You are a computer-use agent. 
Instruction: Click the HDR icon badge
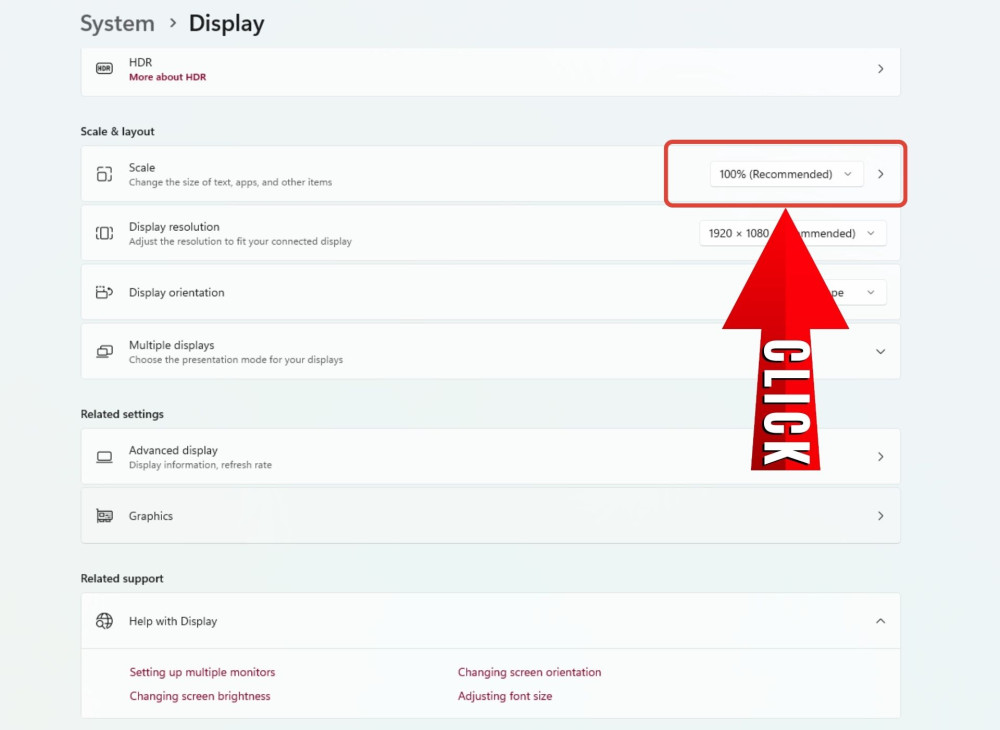click(104, 69)
